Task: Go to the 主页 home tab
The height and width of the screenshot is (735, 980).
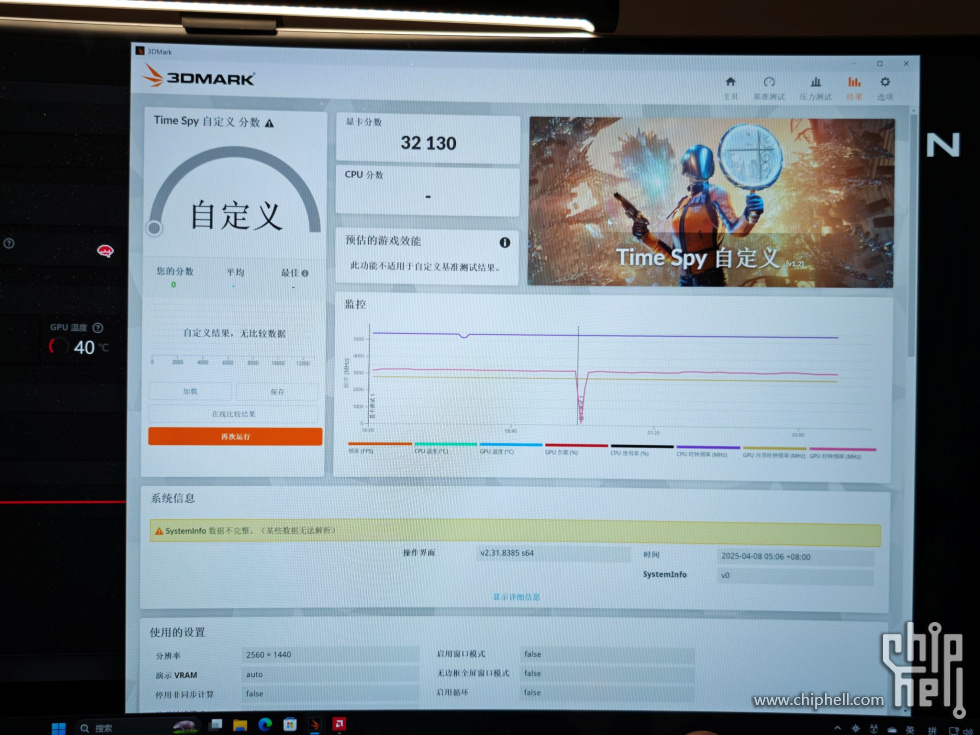Action: (730, 88)
